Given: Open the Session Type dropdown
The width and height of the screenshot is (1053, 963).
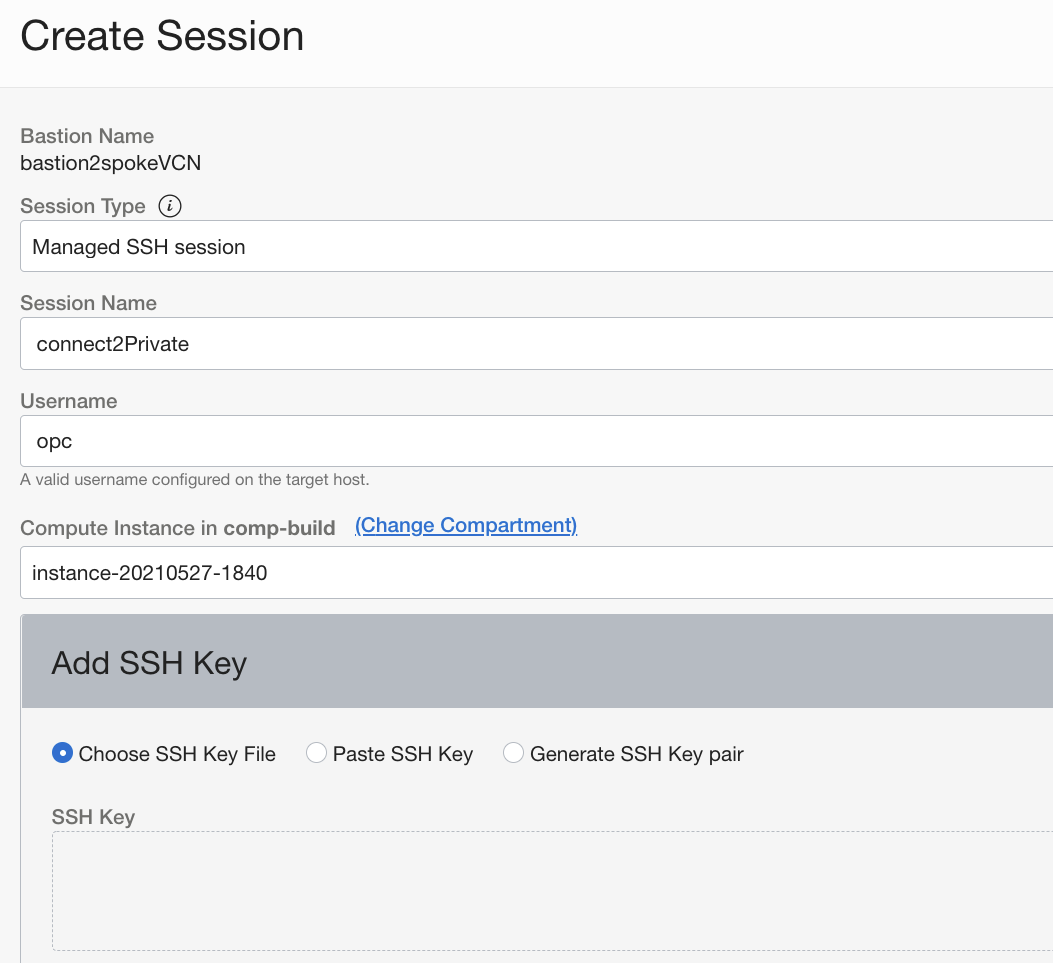Looking at the screenshot, I should click(537, 246).
